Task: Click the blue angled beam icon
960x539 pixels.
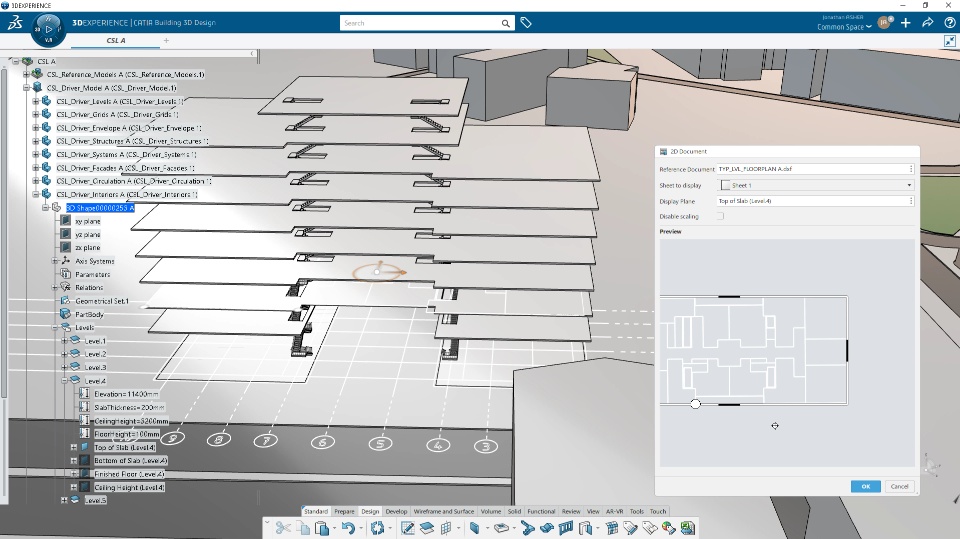Action: click(x=528, y=528)
